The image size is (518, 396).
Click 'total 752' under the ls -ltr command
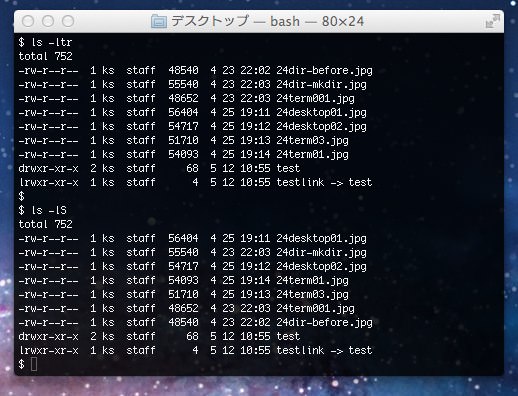(x=45, y=56)
